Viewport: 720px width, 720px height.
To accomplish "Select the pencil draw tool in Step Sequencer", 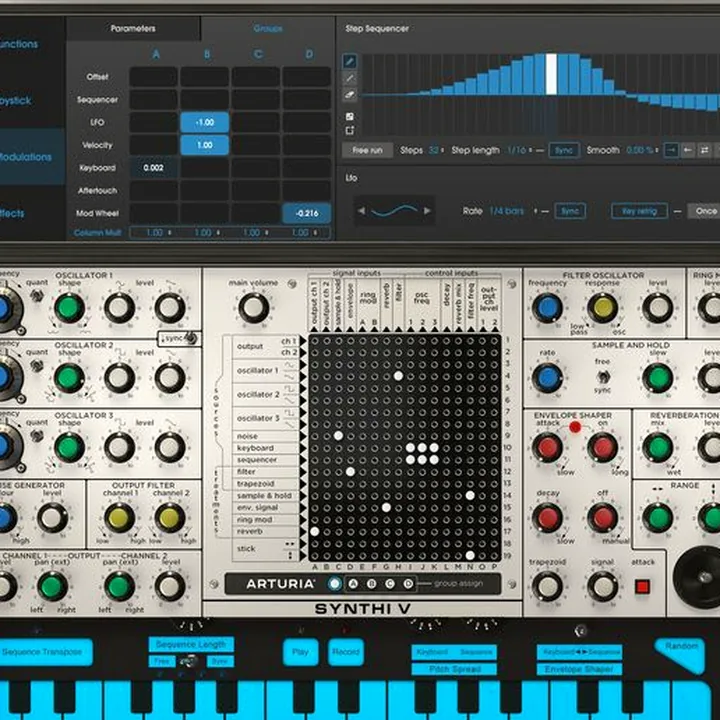I will [349, 61].
